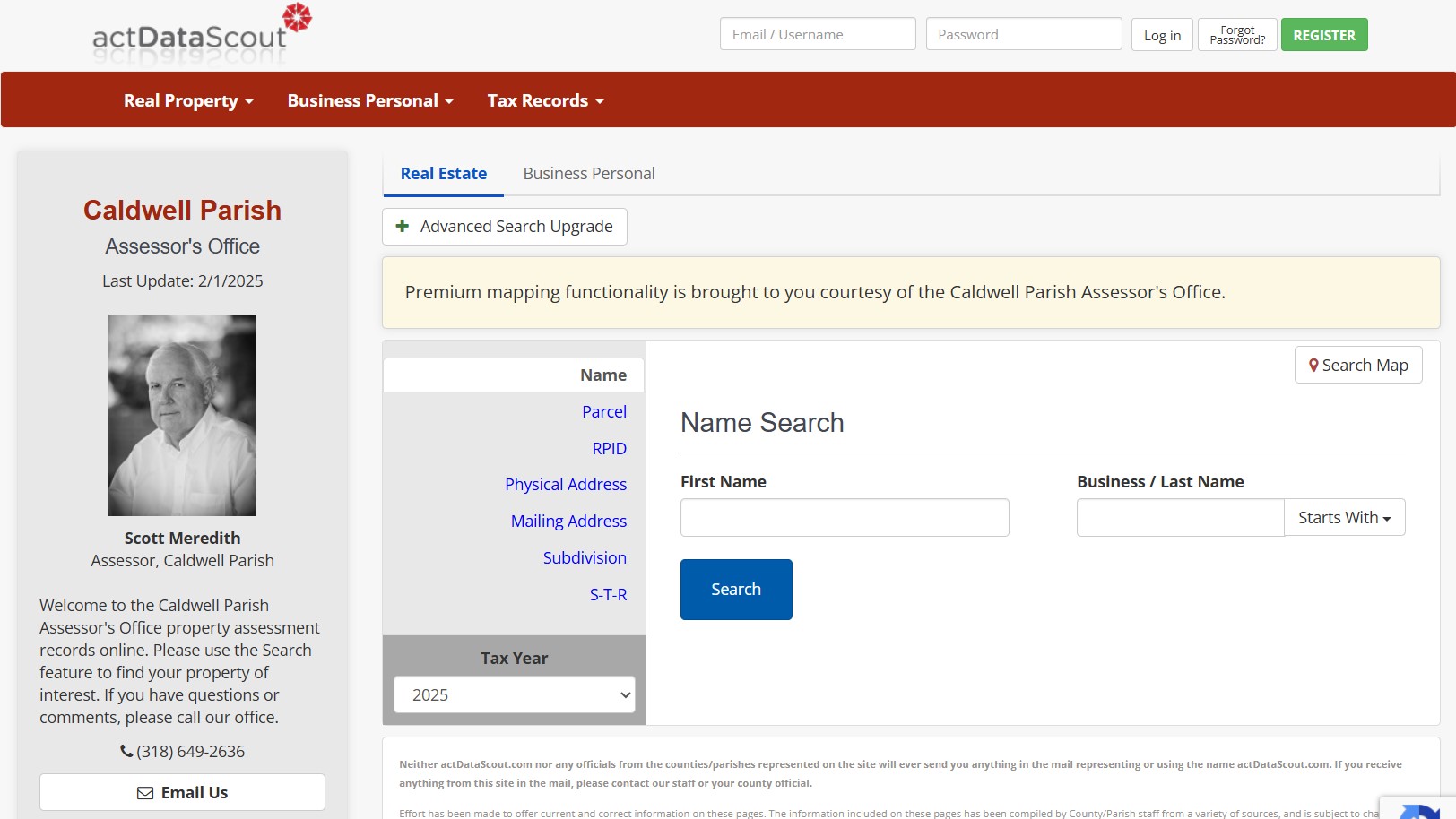Switch to the Real Estate tab
Viewport: 1456px width, 819px height.
(x=444, y=173)
